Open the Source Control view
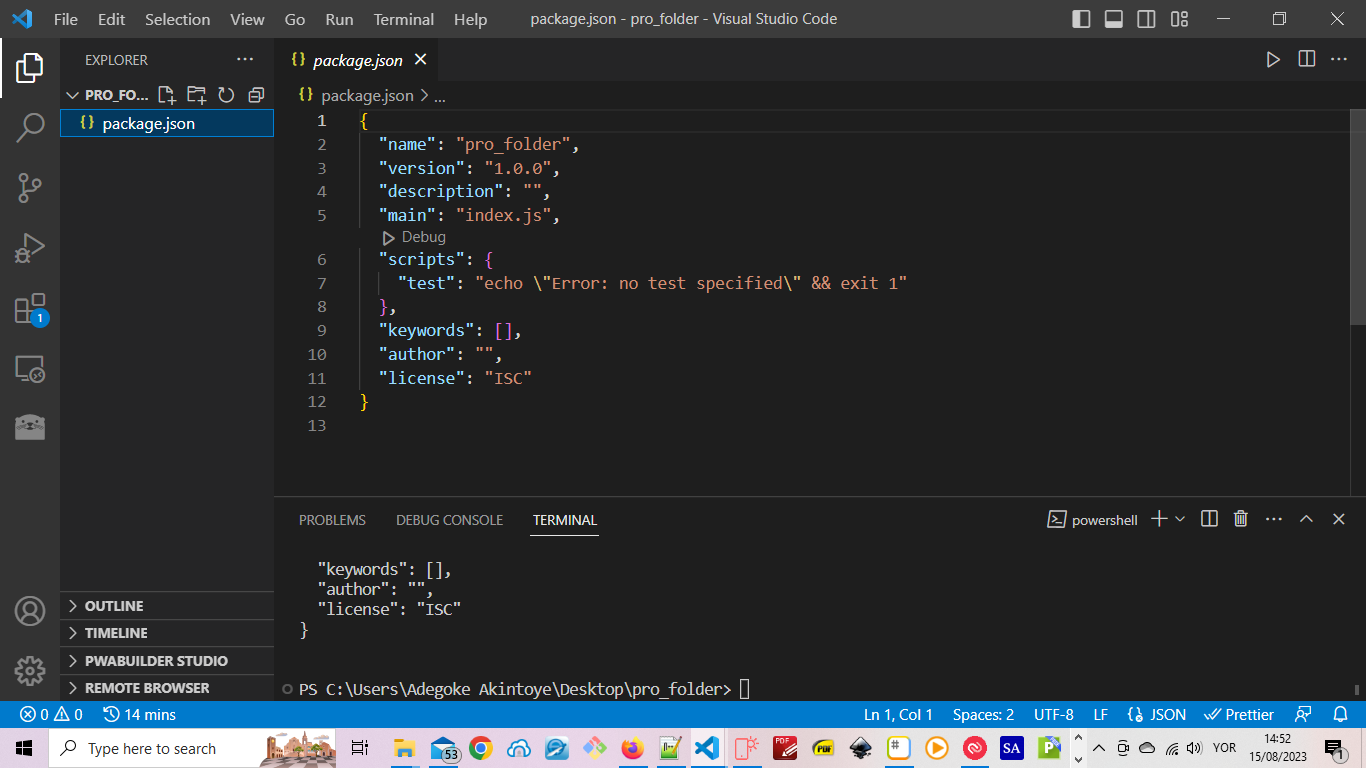The image size is (1366, 768). [30, 187]
